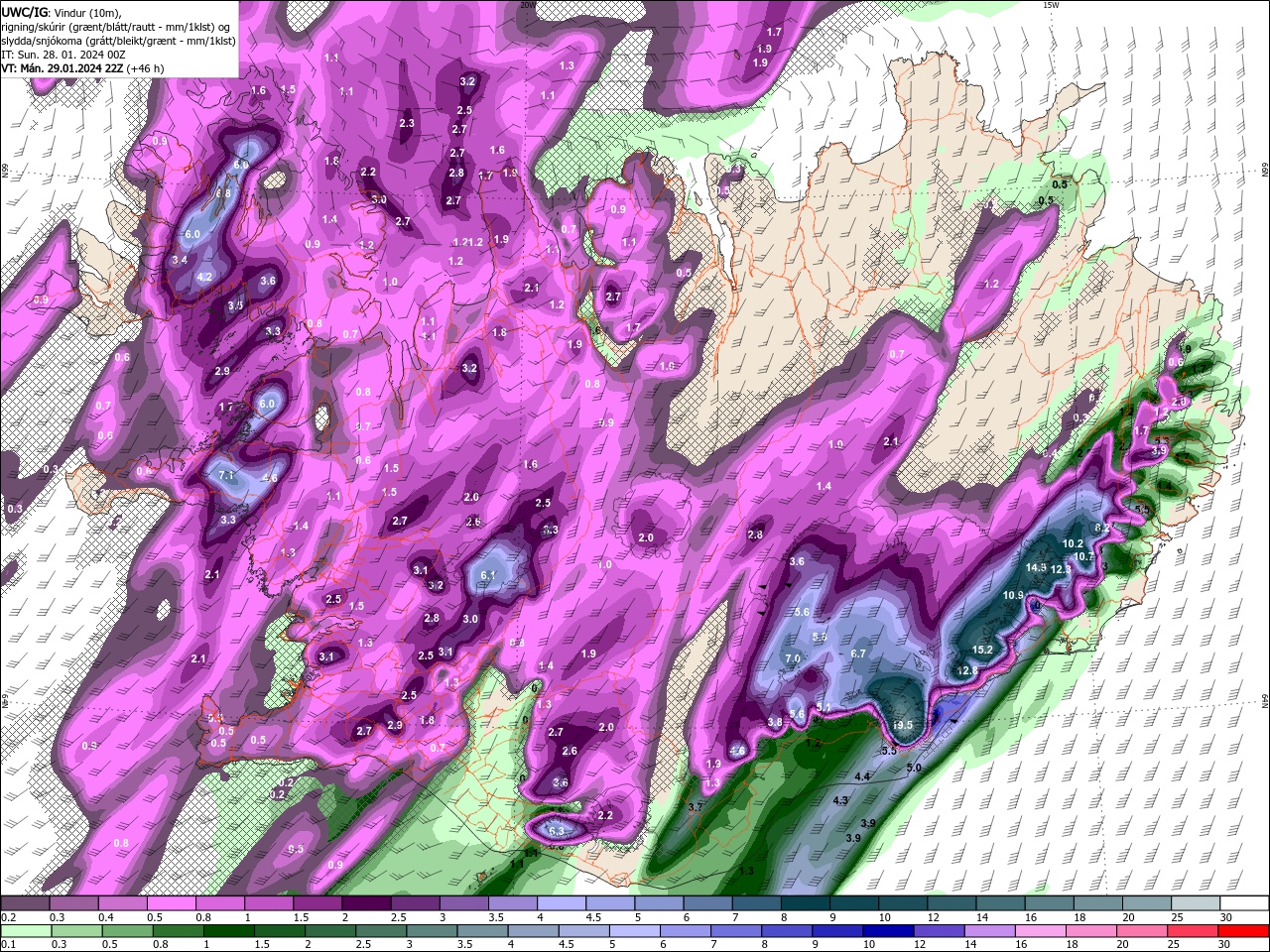Pick the lavender 4 swatch on upper scale
The image size is (1270, 952).
point(562,903)
